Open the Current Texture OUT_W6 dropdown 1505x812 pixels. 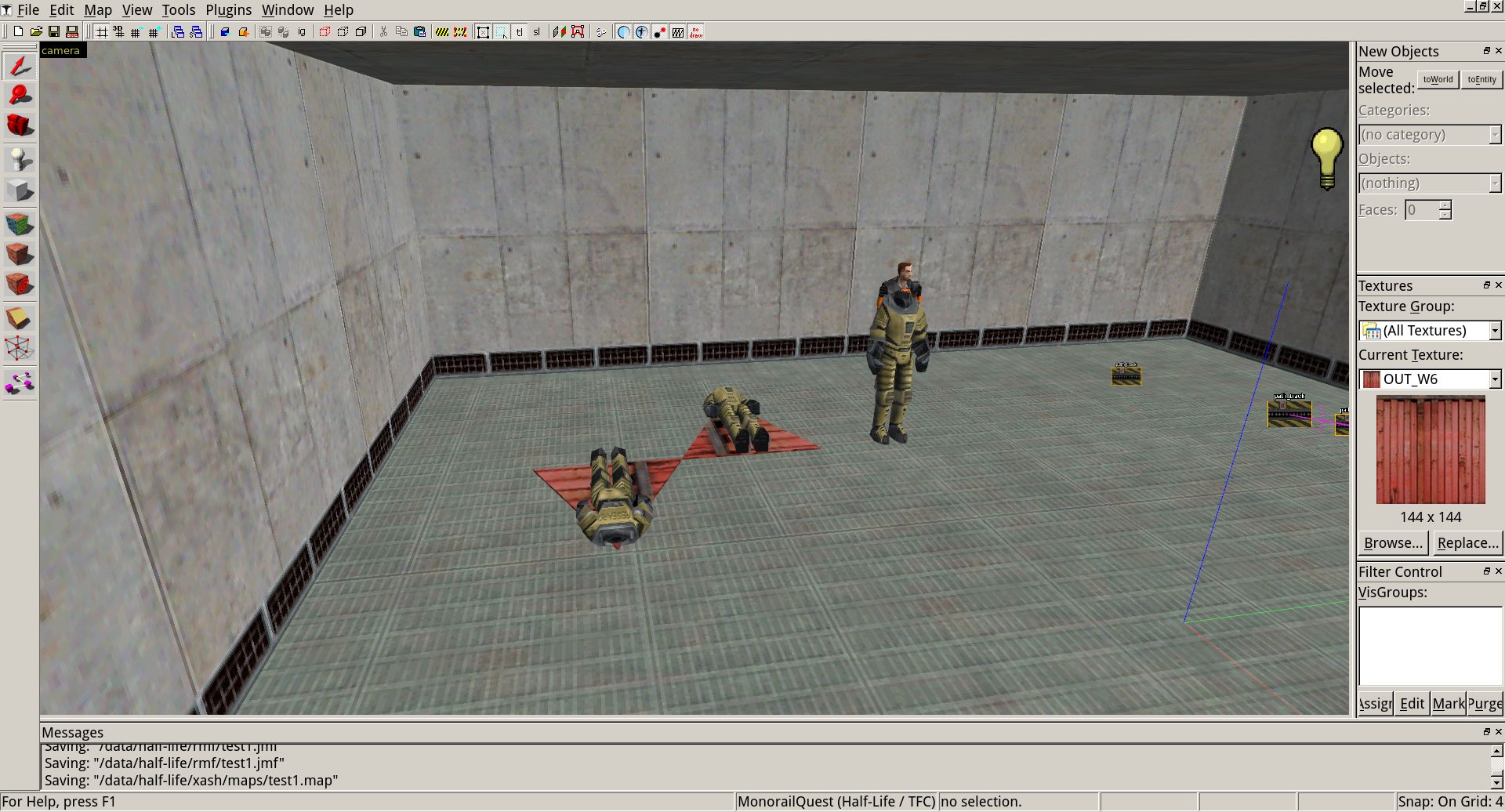pos(1430,379)
